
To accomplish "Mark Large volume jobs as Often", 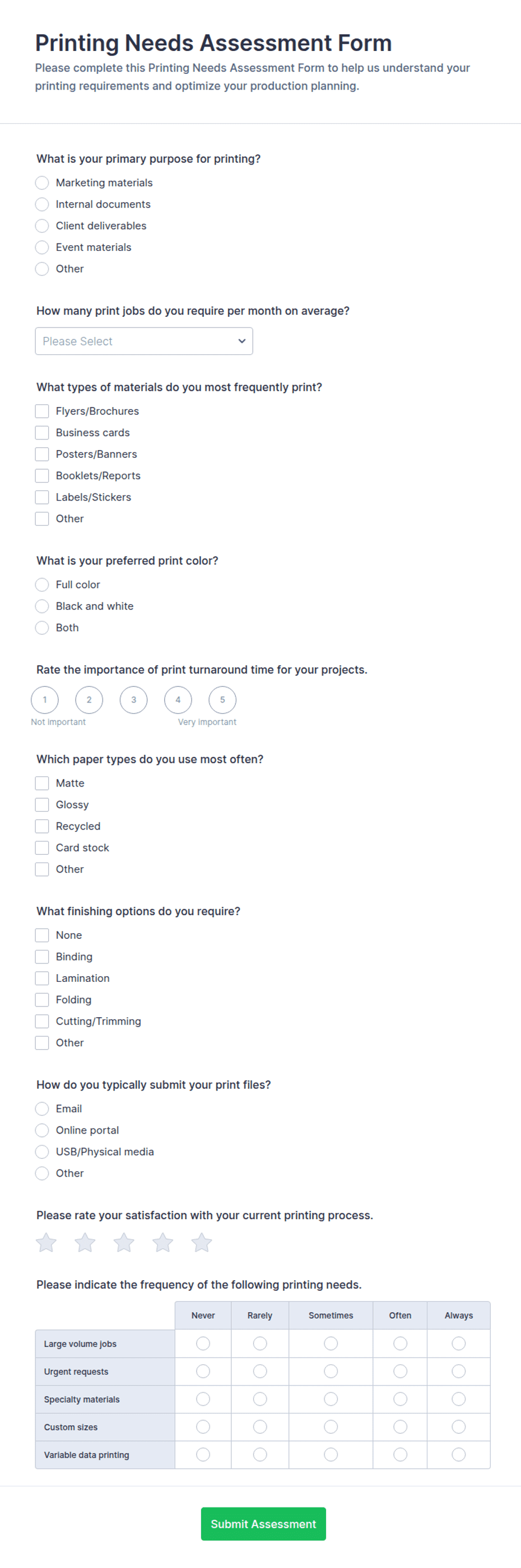I will 401,1344.
